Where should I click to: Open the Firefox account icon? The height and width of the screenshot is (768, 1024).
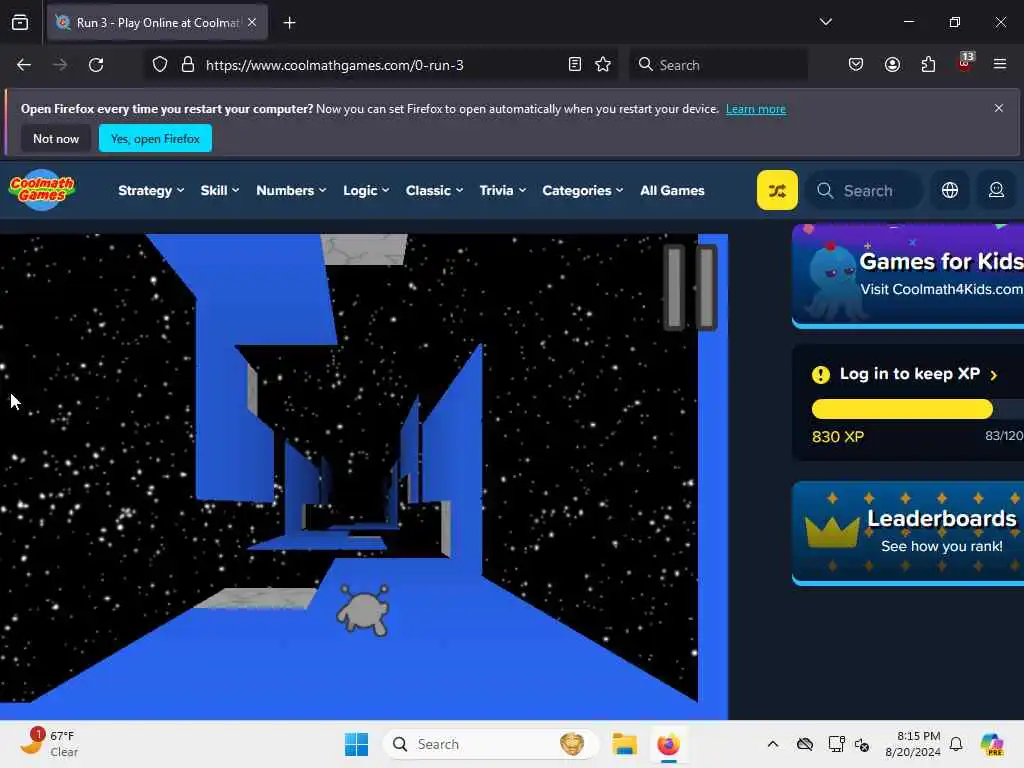click(x=892, y=65)
